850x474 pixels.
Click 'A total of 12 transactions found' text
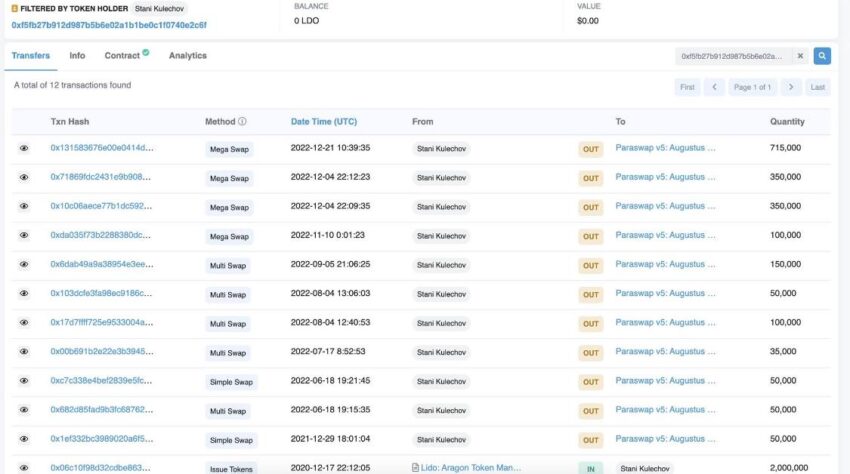pyautogui.click(x=72, y=85)
